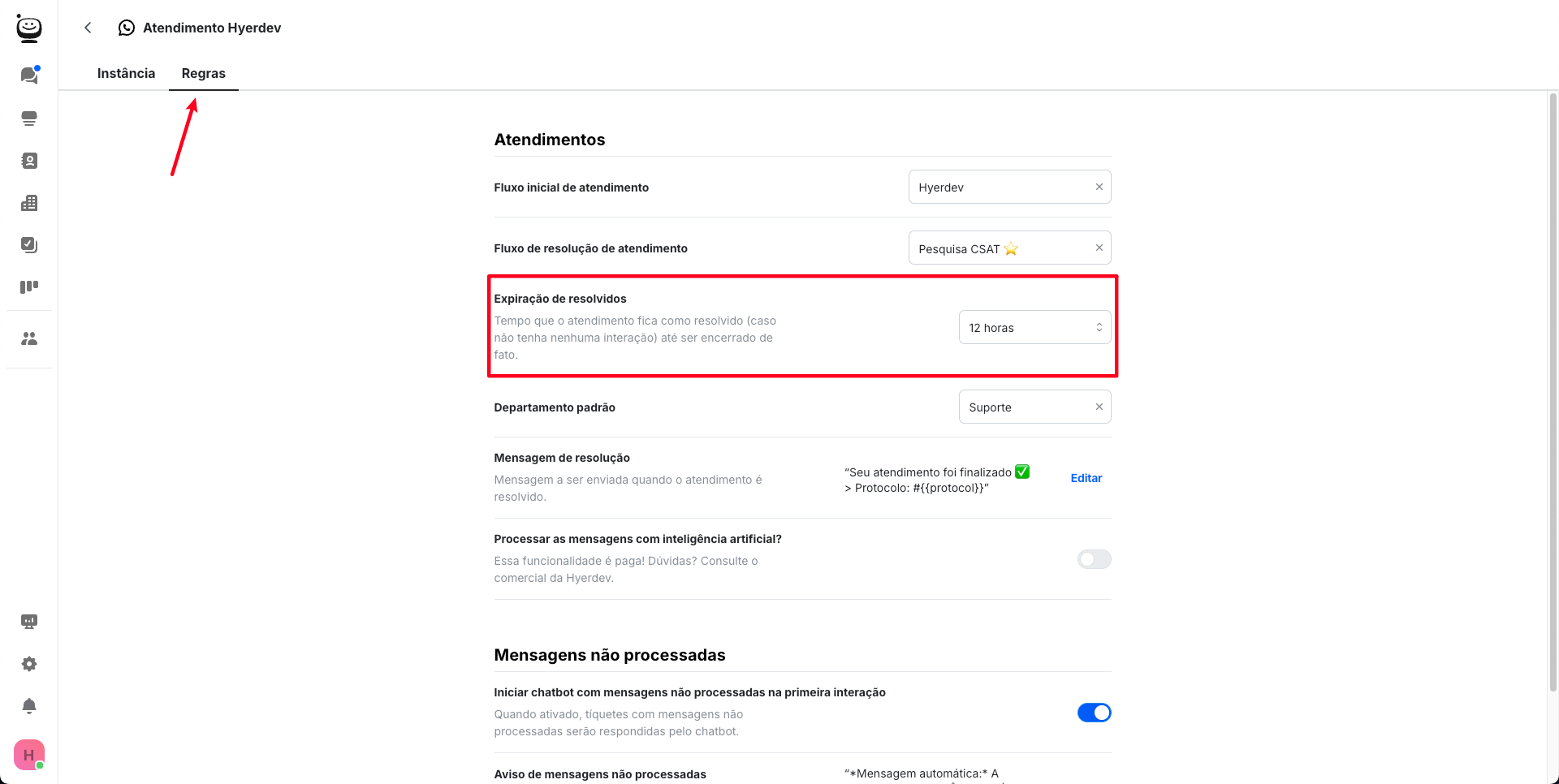This screenshot has height=784, width=1559.
Task: Click Editar for the resolution message
Action: tap(1086, 478)
